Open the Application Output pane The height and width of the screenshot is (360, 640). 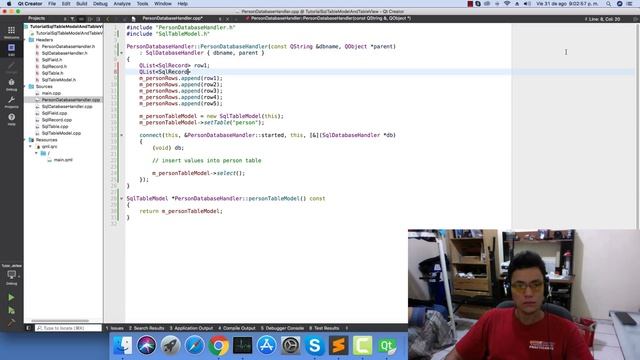[x=191, y=328]
